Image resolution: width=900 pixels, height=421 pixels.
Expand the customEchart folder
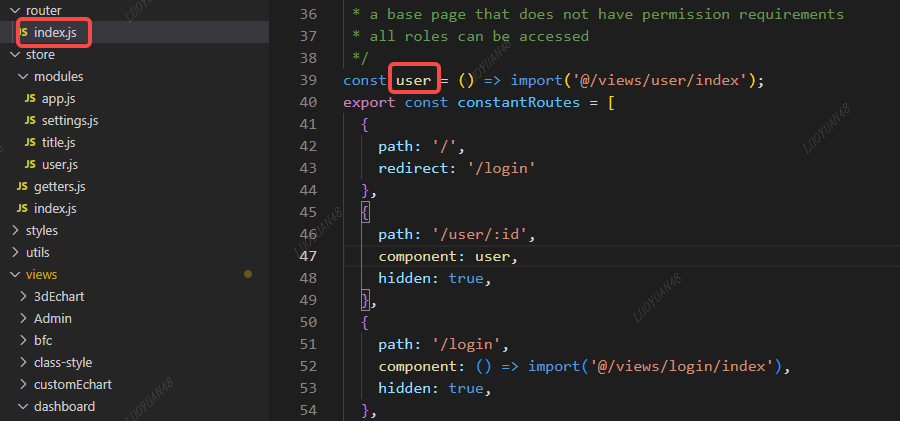coord(22,385)
